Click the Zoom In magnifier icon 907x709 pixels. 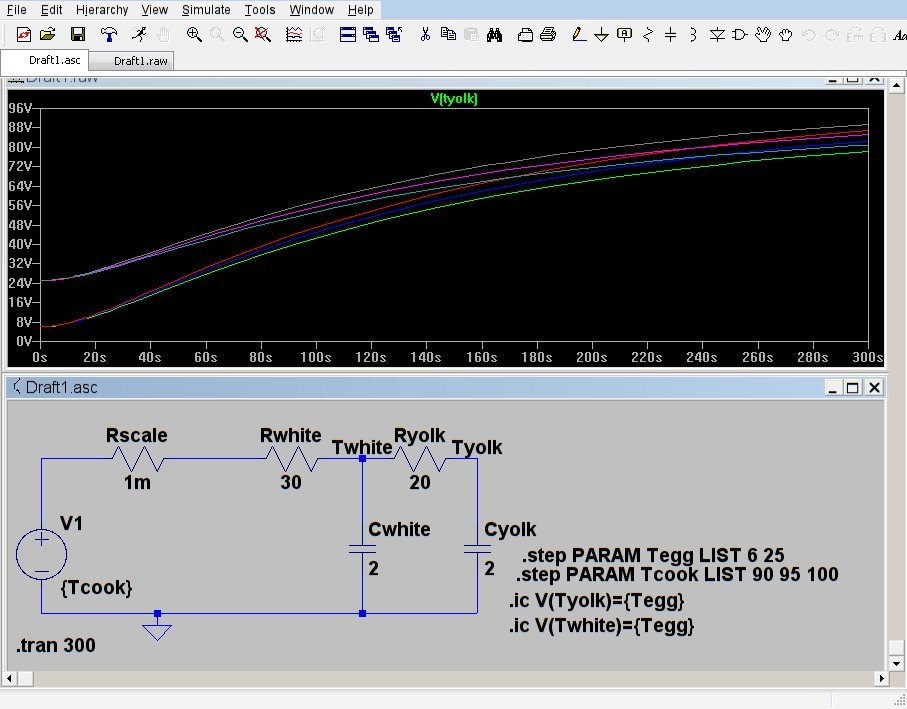coord(194,34)
